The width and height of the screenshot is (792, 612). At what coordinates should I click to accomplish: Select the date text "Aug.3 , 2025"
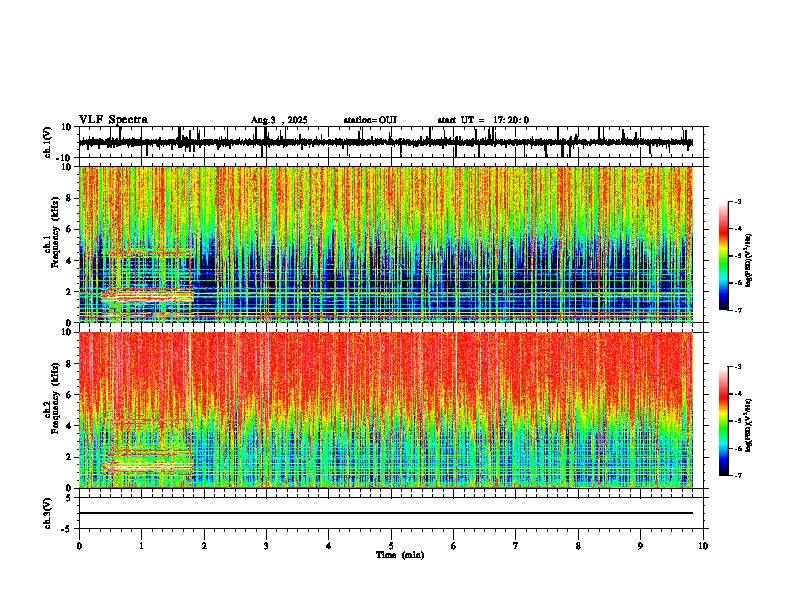point(279,120)
